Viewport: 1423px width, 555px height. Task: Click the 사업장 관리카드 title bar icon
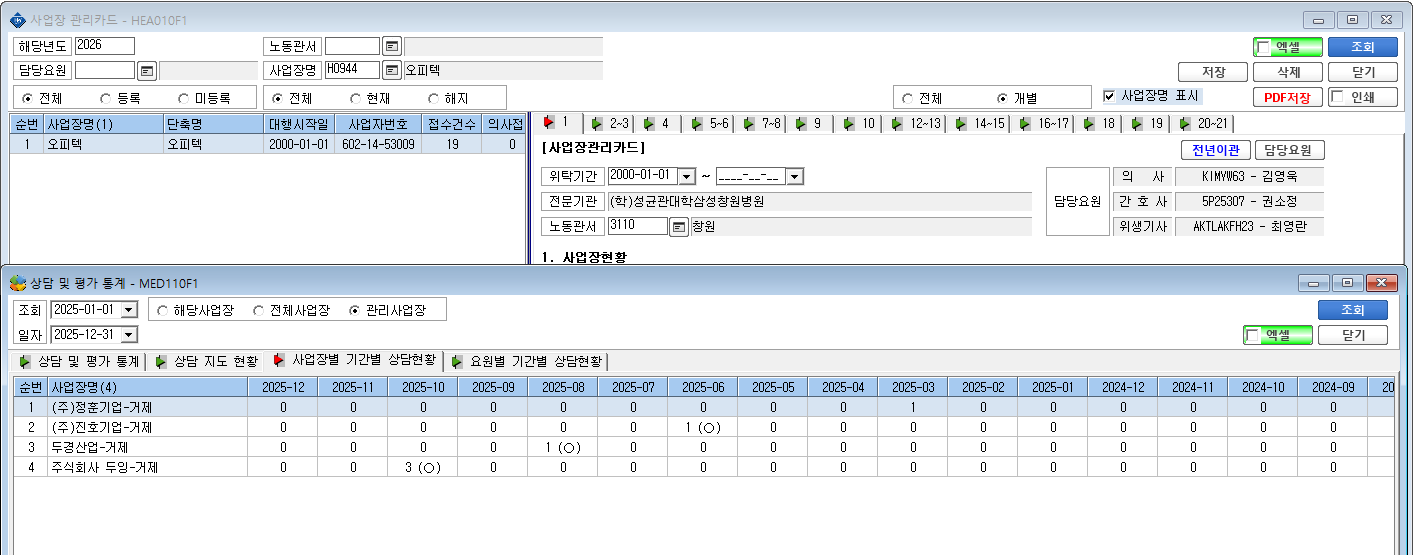[17, 19]
